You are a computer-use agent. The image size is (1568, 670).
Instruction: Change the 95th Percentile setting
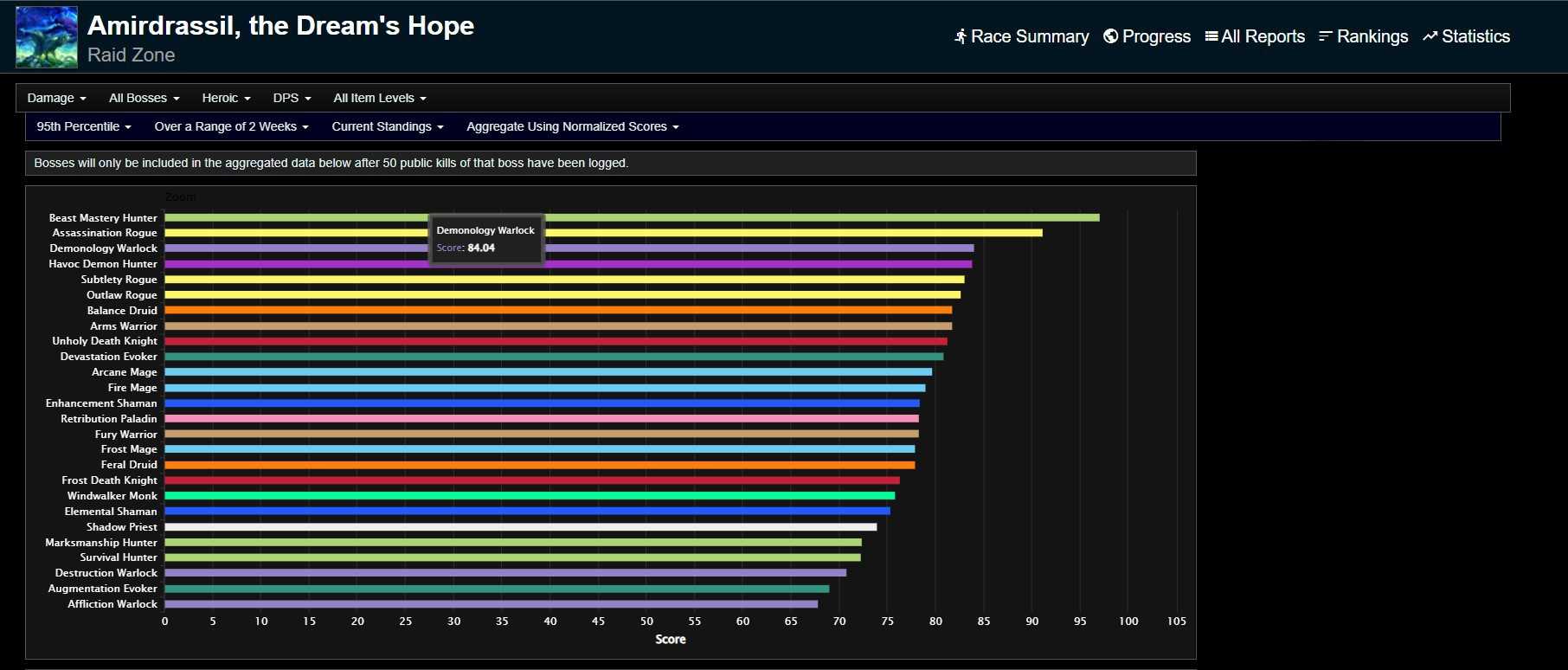84,126
